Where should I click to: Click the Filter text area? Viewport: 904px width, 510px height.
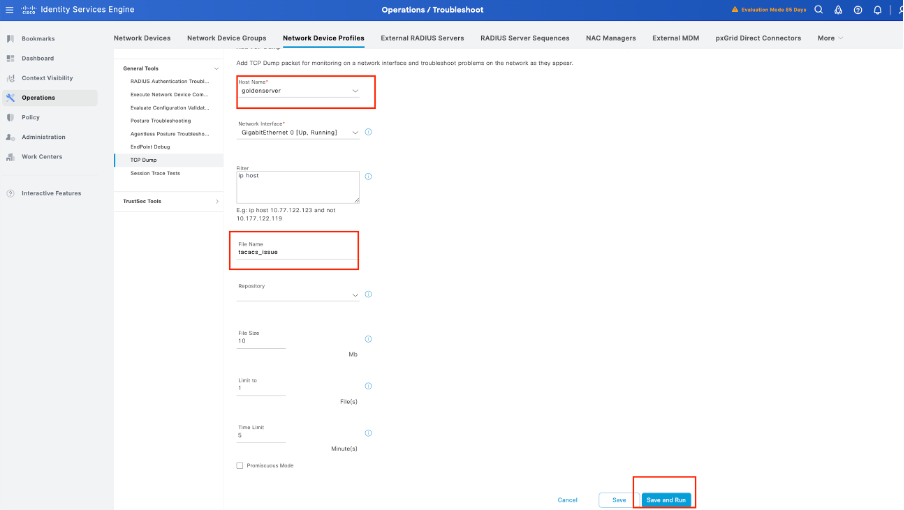(x=298, y=187)
